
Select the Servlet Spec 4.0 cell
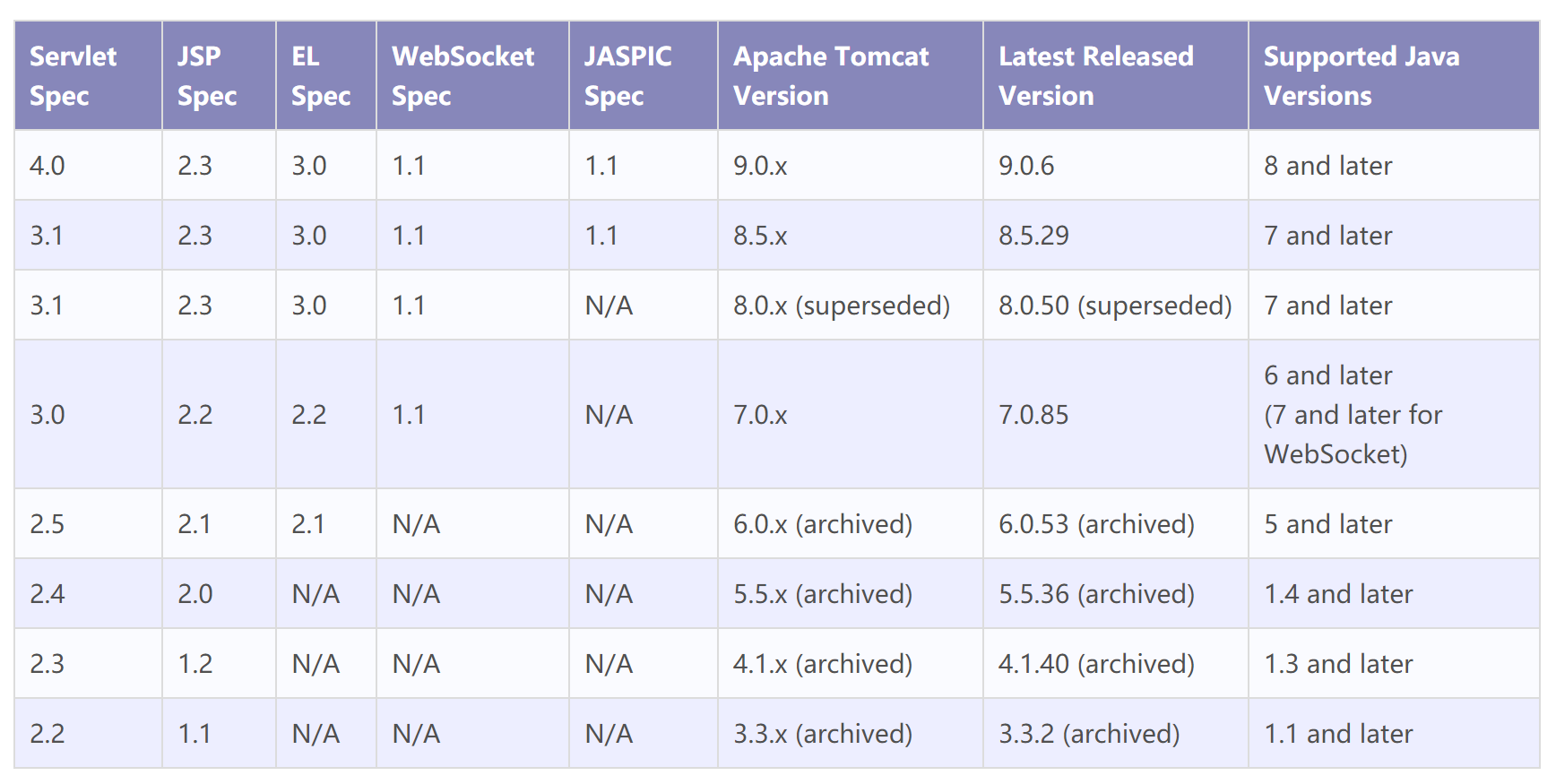pyautogui.click(x=48, y=166)
